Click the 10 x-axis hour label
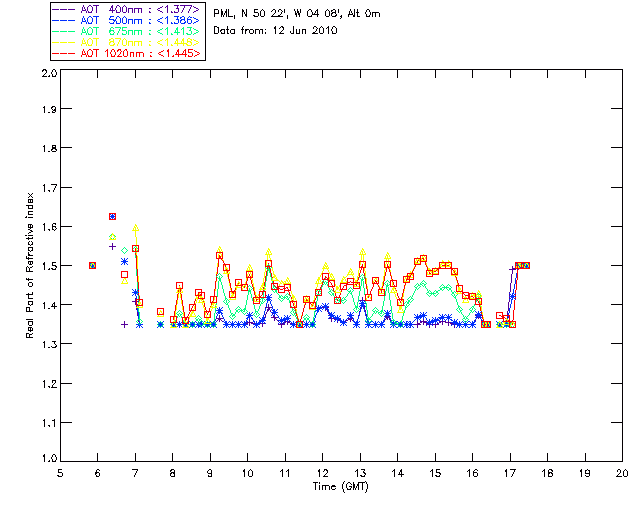640x512 pixels. (248, 473)
